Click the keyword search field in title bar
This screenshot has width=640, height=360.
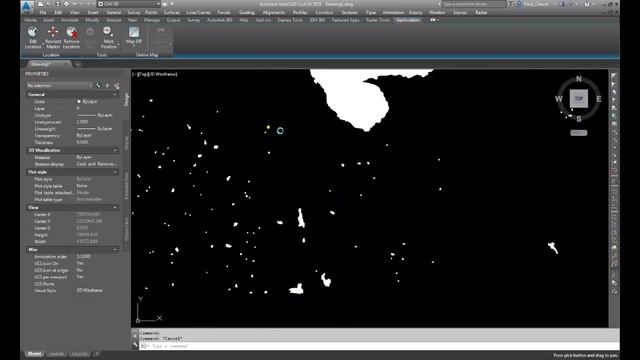coord(473,4)
